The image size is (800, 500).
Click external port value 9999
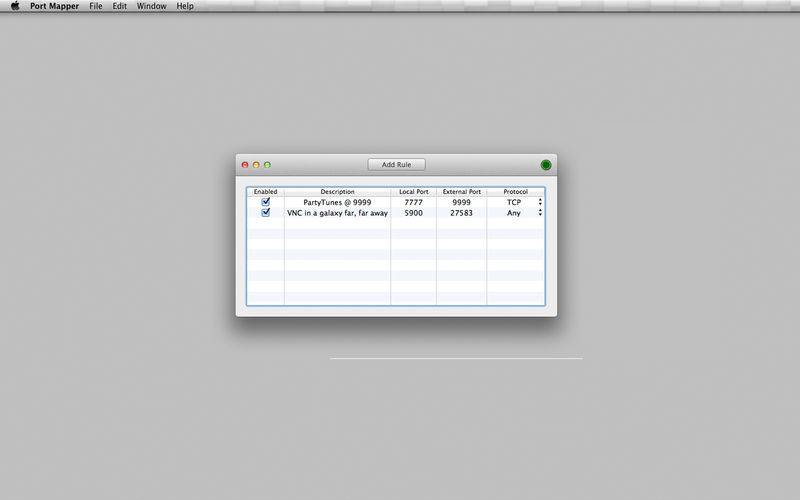[462, 202]
